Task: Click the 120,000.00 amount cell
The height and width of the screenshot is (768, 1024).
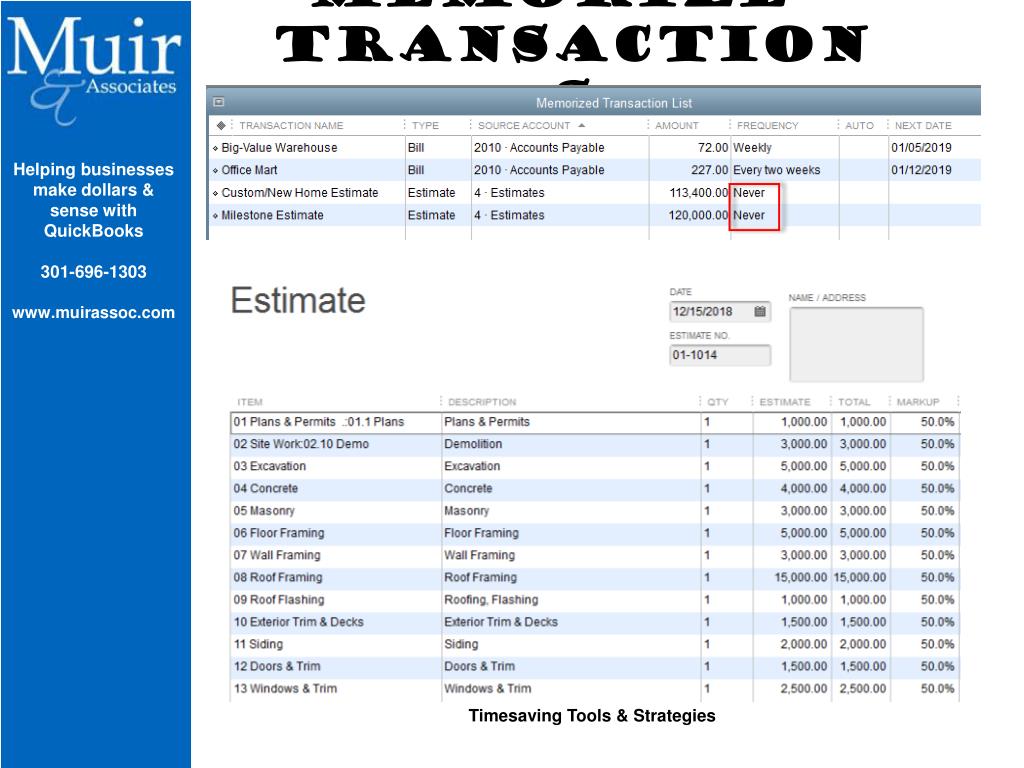Action: [690, 215]
